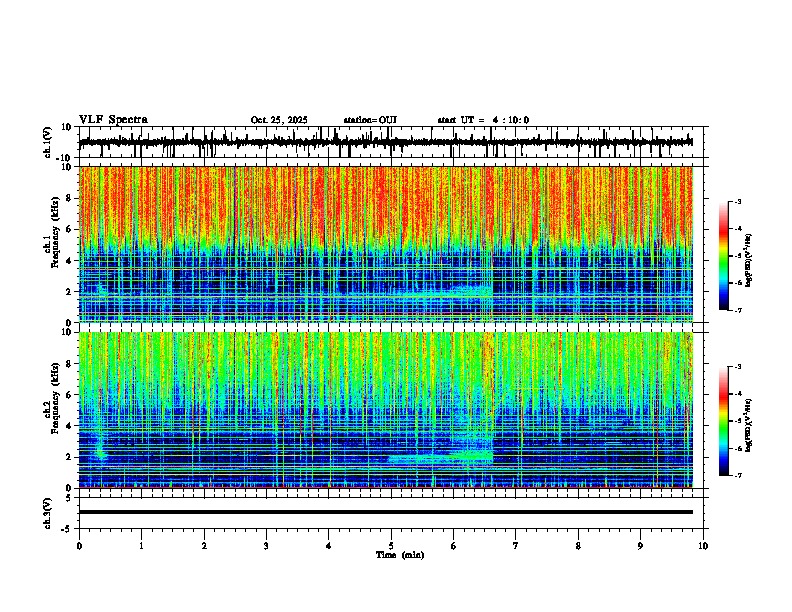Click time axis tick label "4"

(329, 546)
